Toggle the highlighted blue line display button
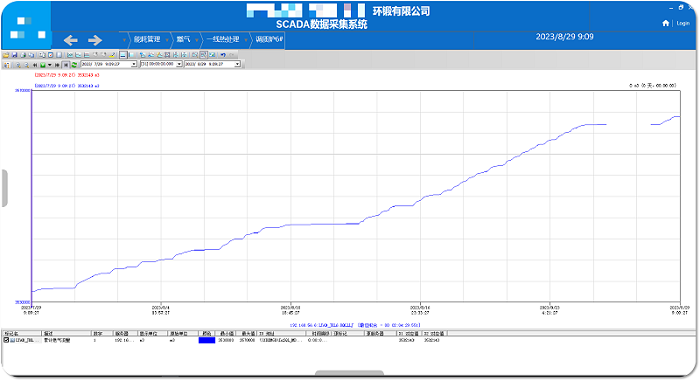The height and width of the screenshot is (381, 700). point(123,55)
